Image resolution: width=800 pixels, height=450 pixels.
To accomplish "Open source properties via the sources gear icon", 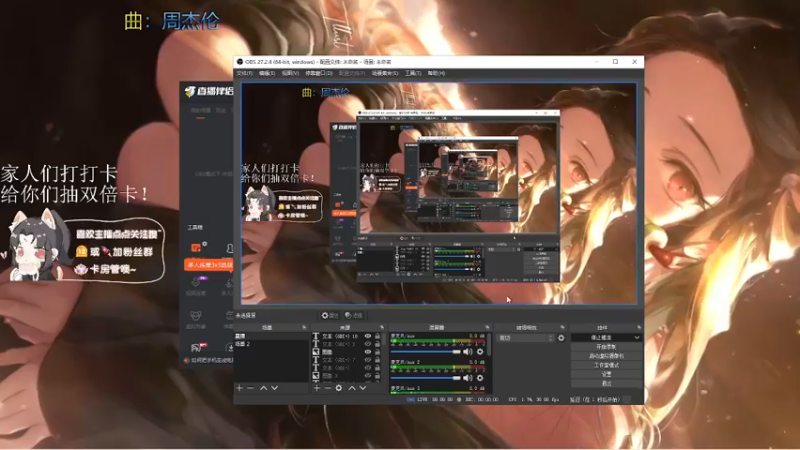I will [339, 388].
